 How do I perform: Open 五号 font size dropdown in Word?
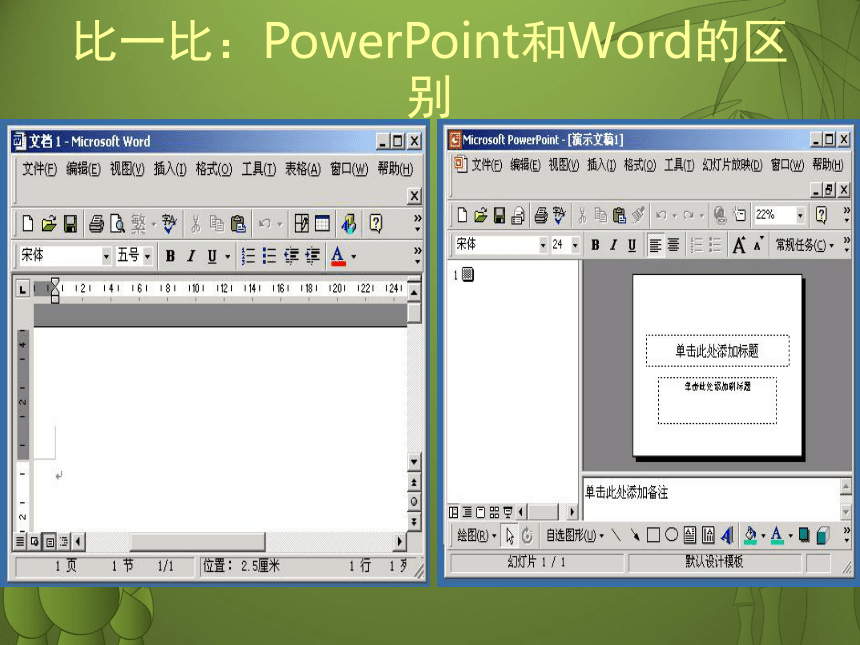click(x=147, y=256)
